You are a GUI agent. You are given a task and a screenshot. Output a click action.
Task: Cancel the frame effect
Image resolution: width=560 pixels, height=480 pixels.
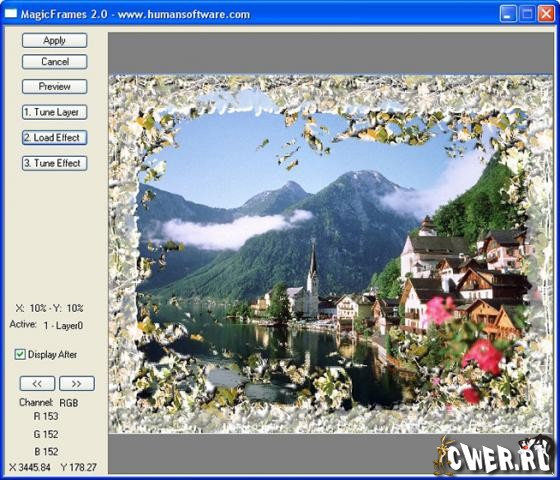[x=54, y=62]
